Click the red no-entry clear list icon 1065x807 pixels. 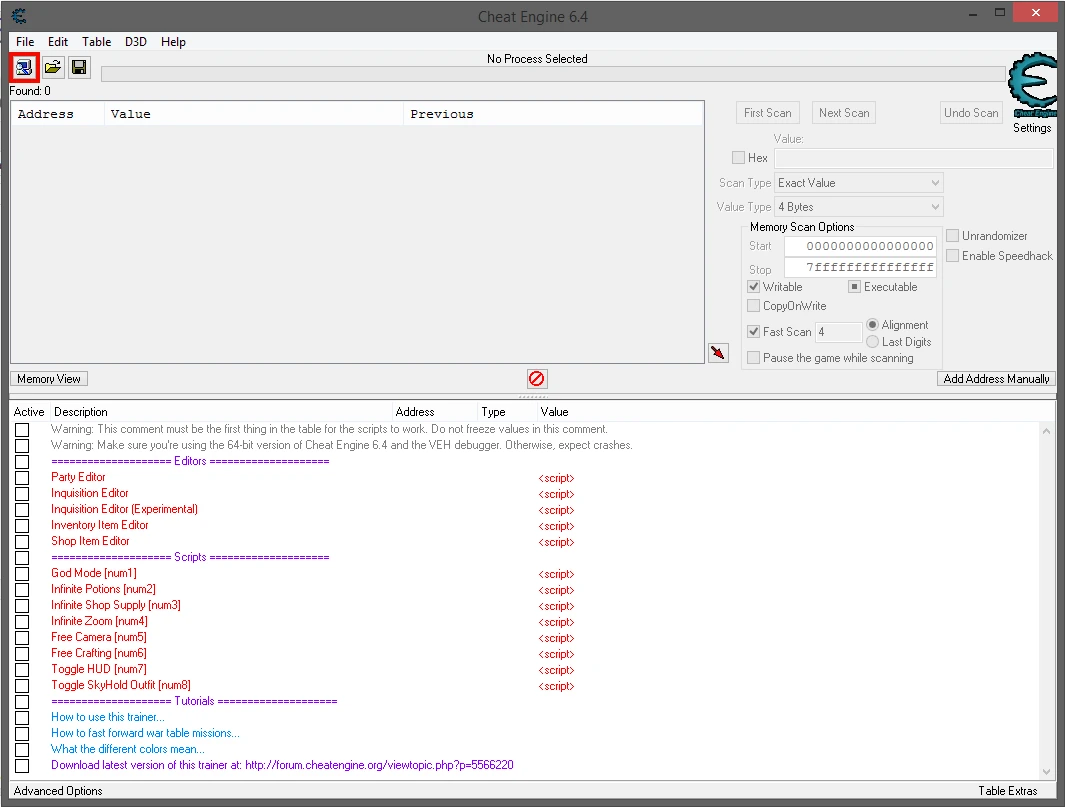(537, 379)
